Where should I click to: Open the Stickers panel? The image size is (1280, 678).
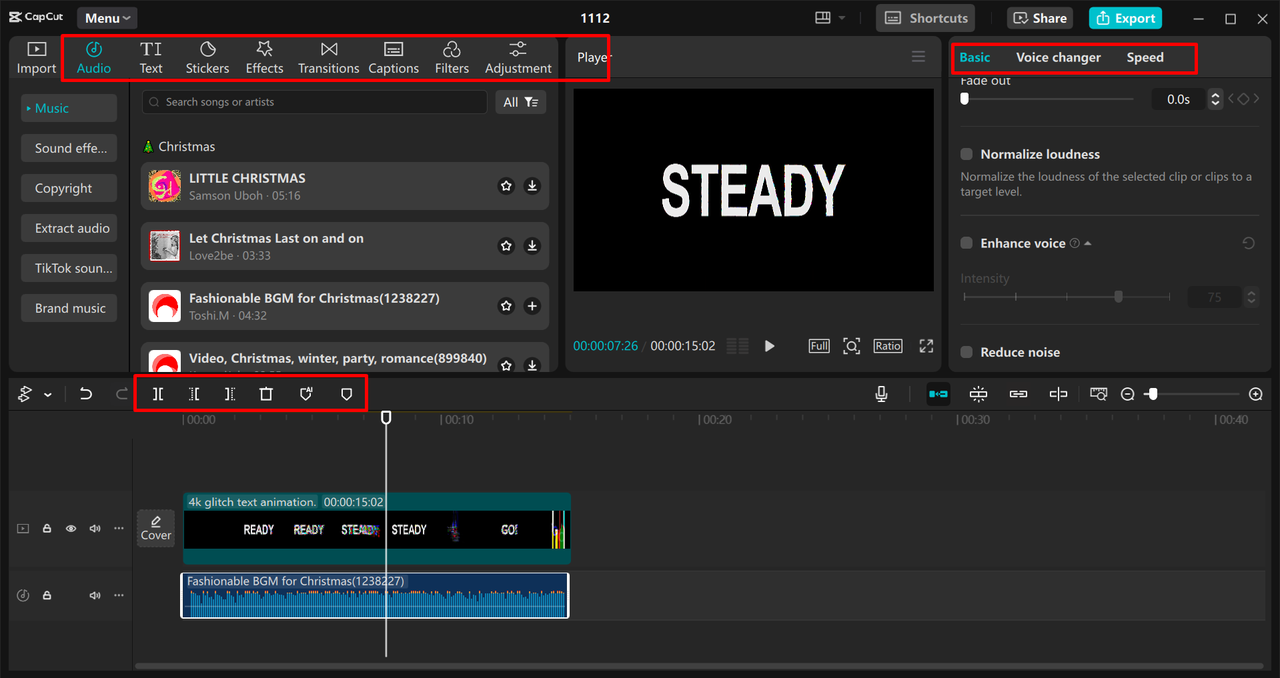207,58
